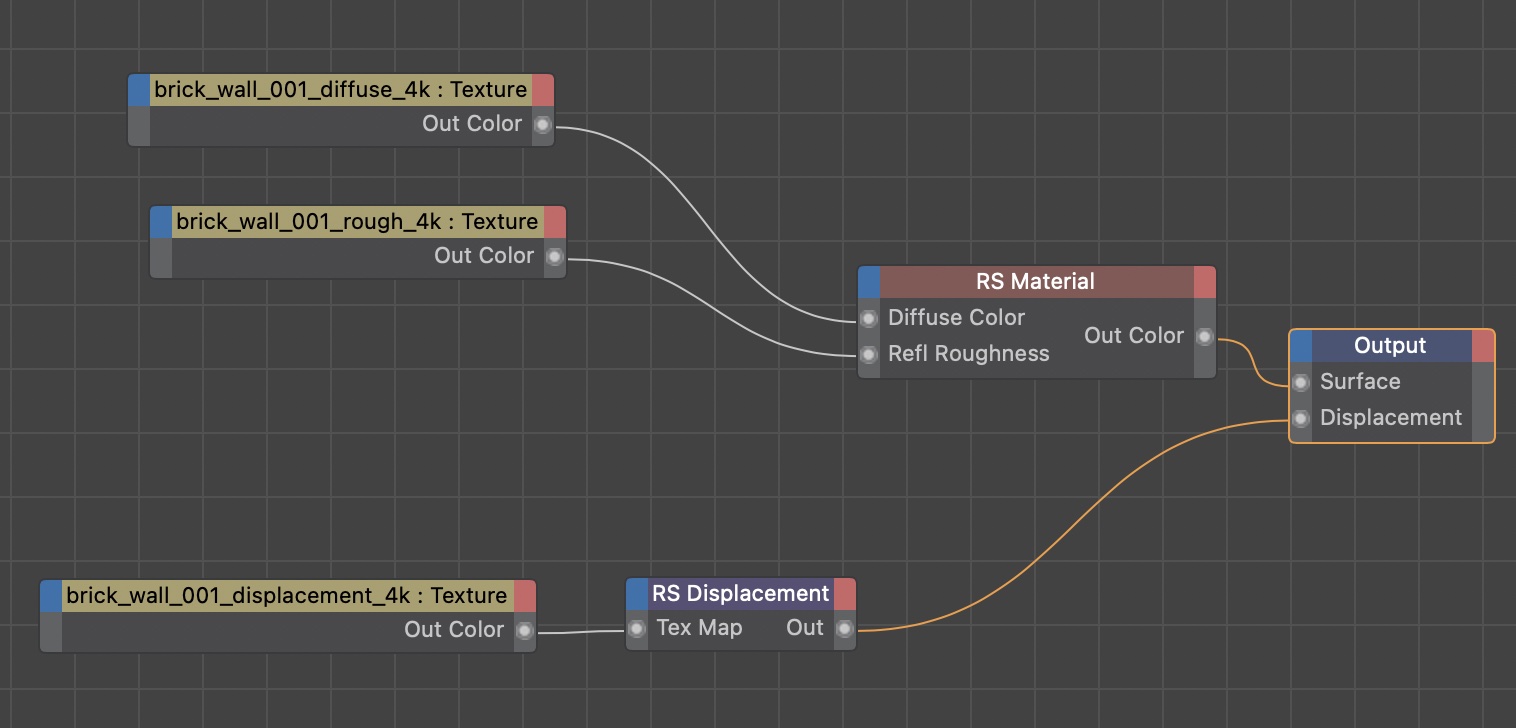Image resolution: width=1516 pixels, height=728 pixels.
Task: Select brick_wall_001_diffuse_4k texture node title
Action: click(x=340, y=90)
